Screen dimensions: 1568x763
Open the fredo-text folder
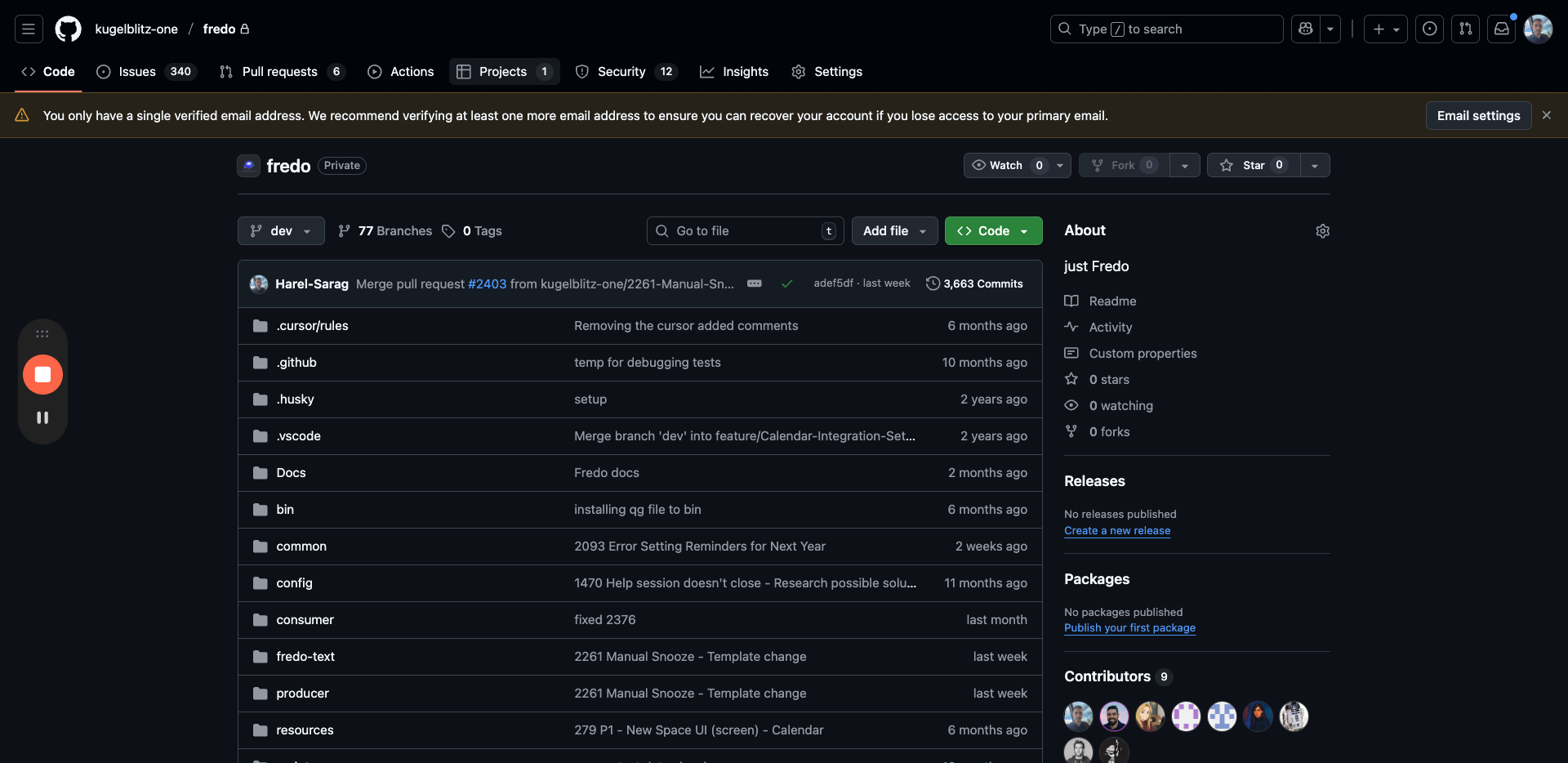click(x=305, y=657)
